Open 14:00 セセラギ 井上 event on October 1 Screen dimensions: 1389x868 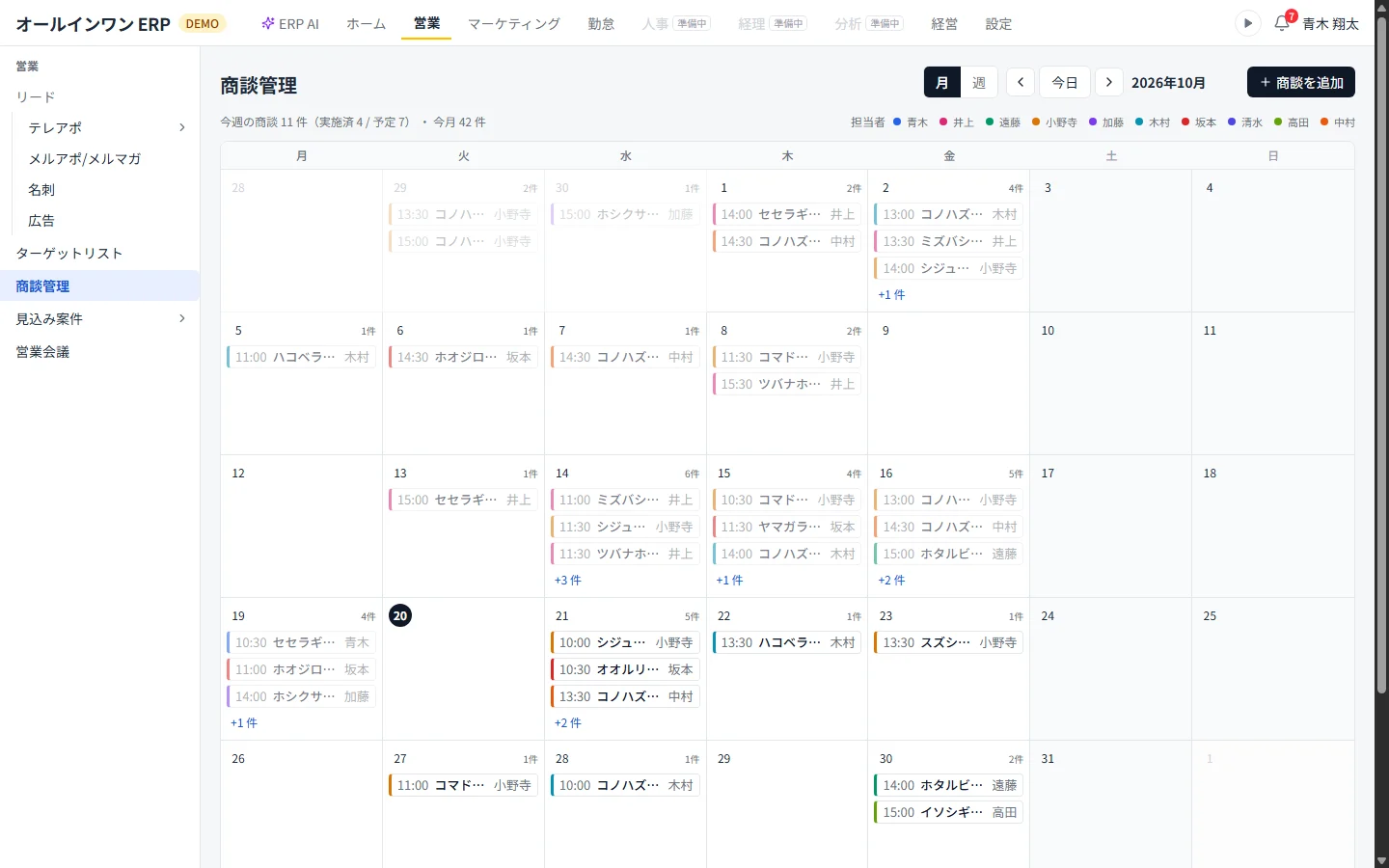click(787, 214)
